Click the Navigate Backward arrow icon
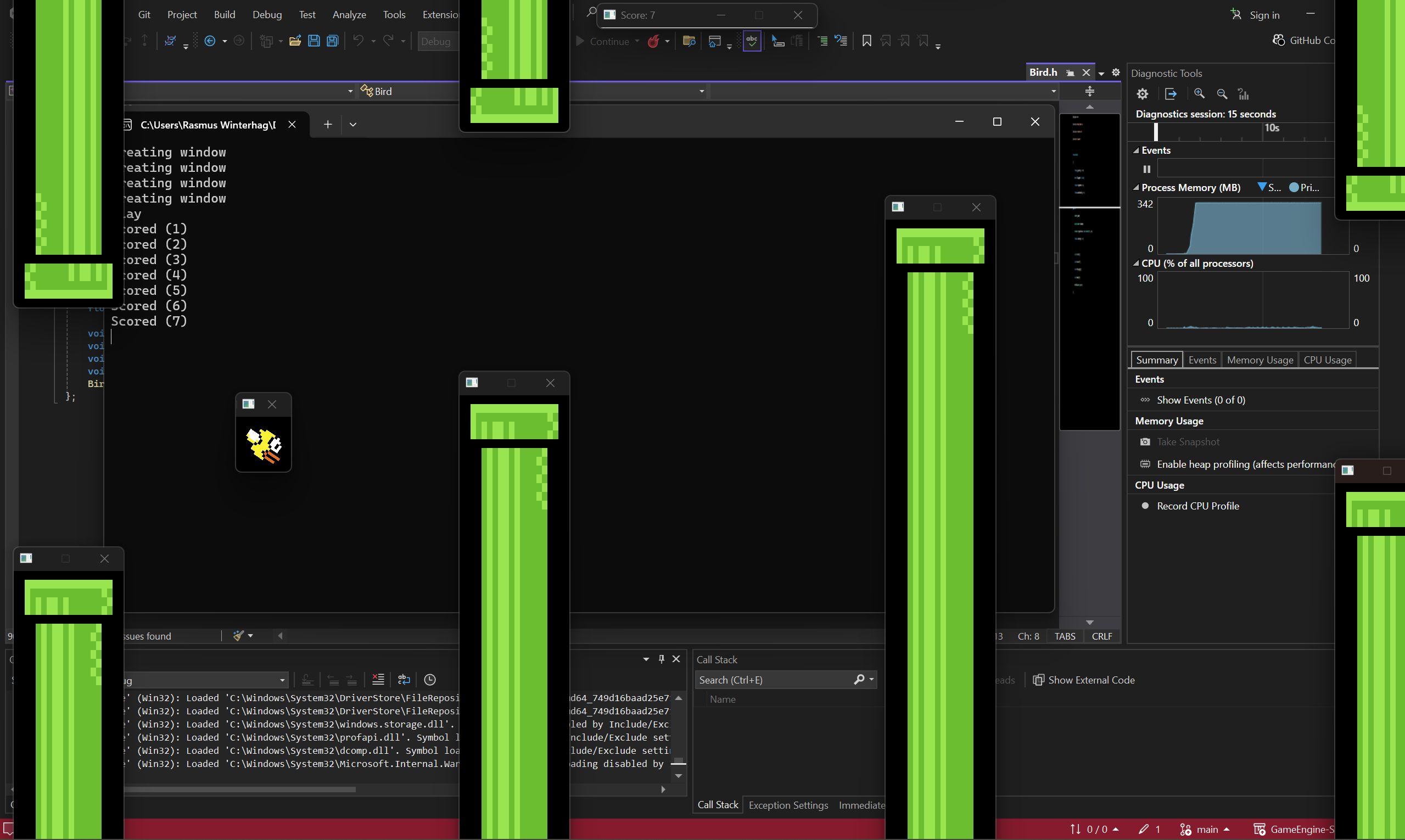Image resolution: width=1405 pixels, height=840 pixels. click(210, 41)
